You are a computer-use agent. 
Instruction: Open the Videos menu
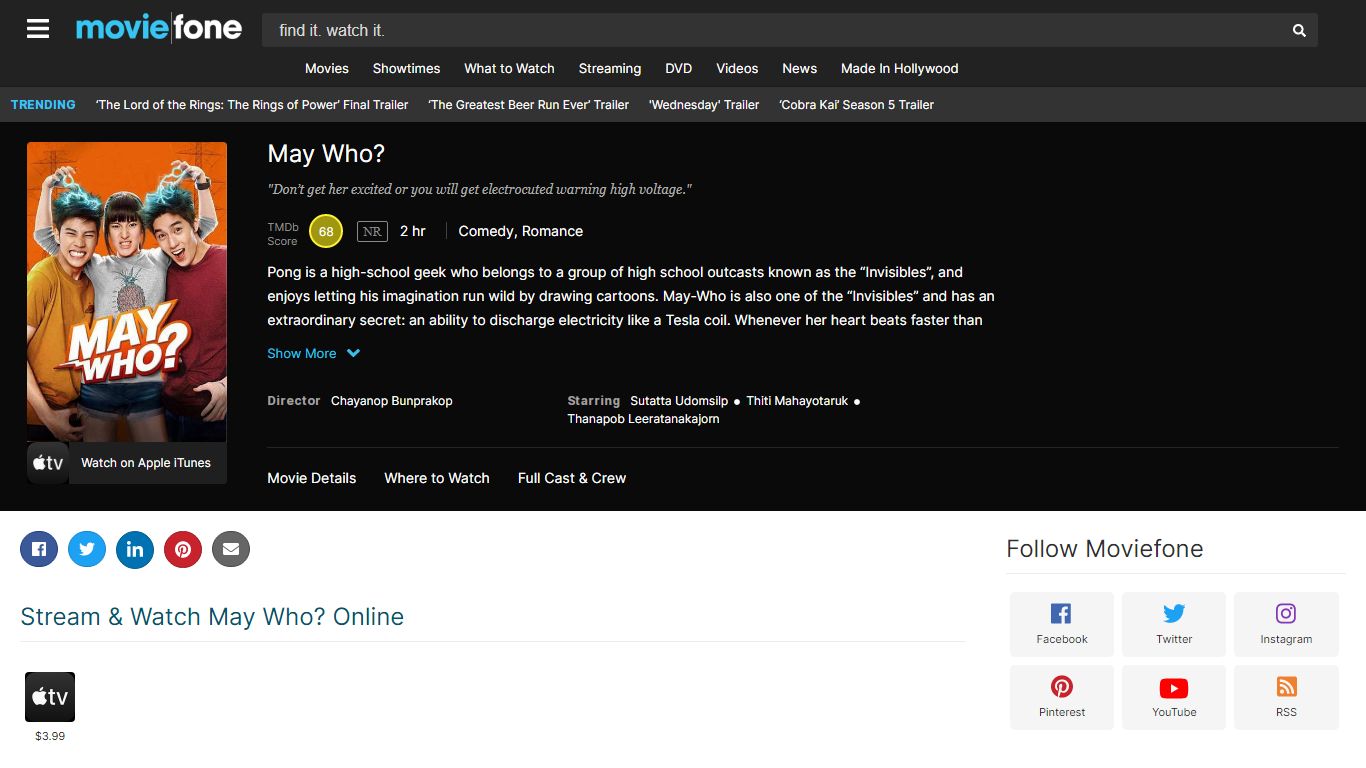point(737,68)
